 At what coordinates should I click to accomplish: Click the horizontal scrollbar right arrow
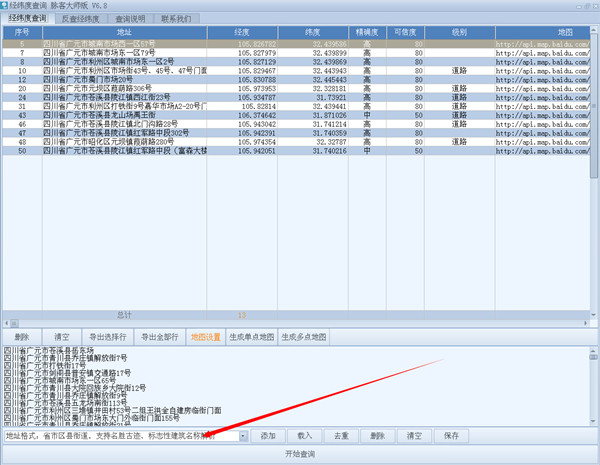[x=586, y=323]
